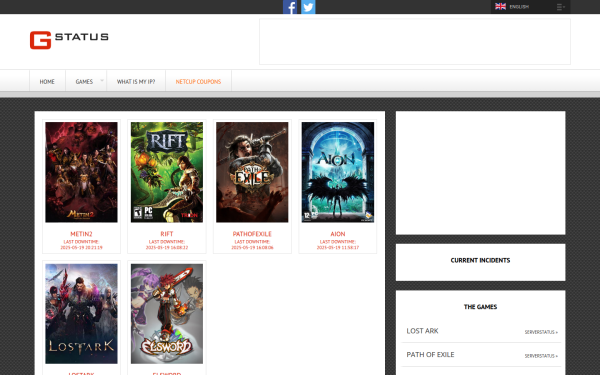This screenshot has height=375, width=600.
Task: Open the AION title link
Action: pyautogui.click(x=338, y=234)
